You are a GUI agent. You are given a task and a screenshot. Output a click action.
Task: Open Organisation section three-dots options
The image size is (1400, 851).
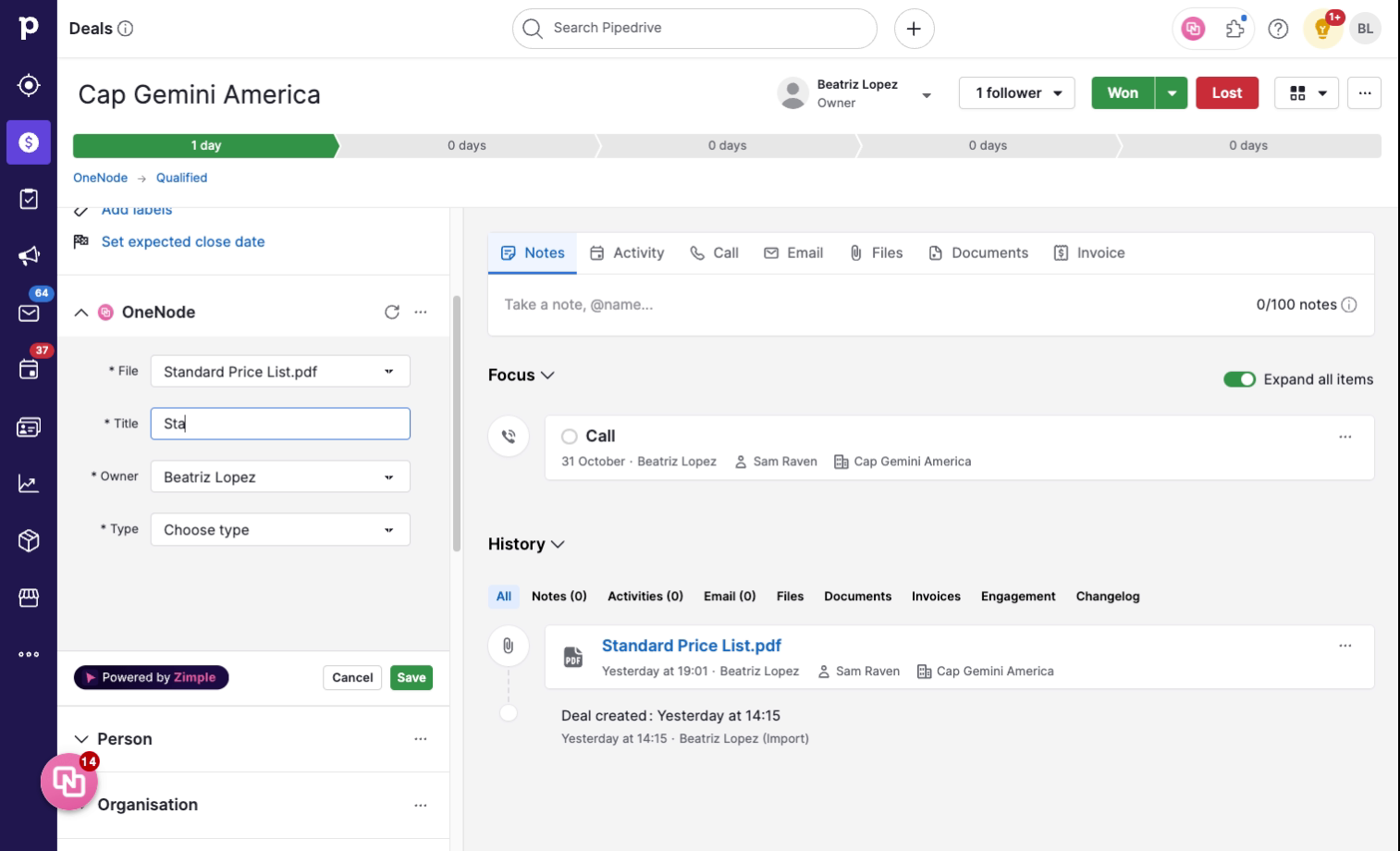coord(421,805)
